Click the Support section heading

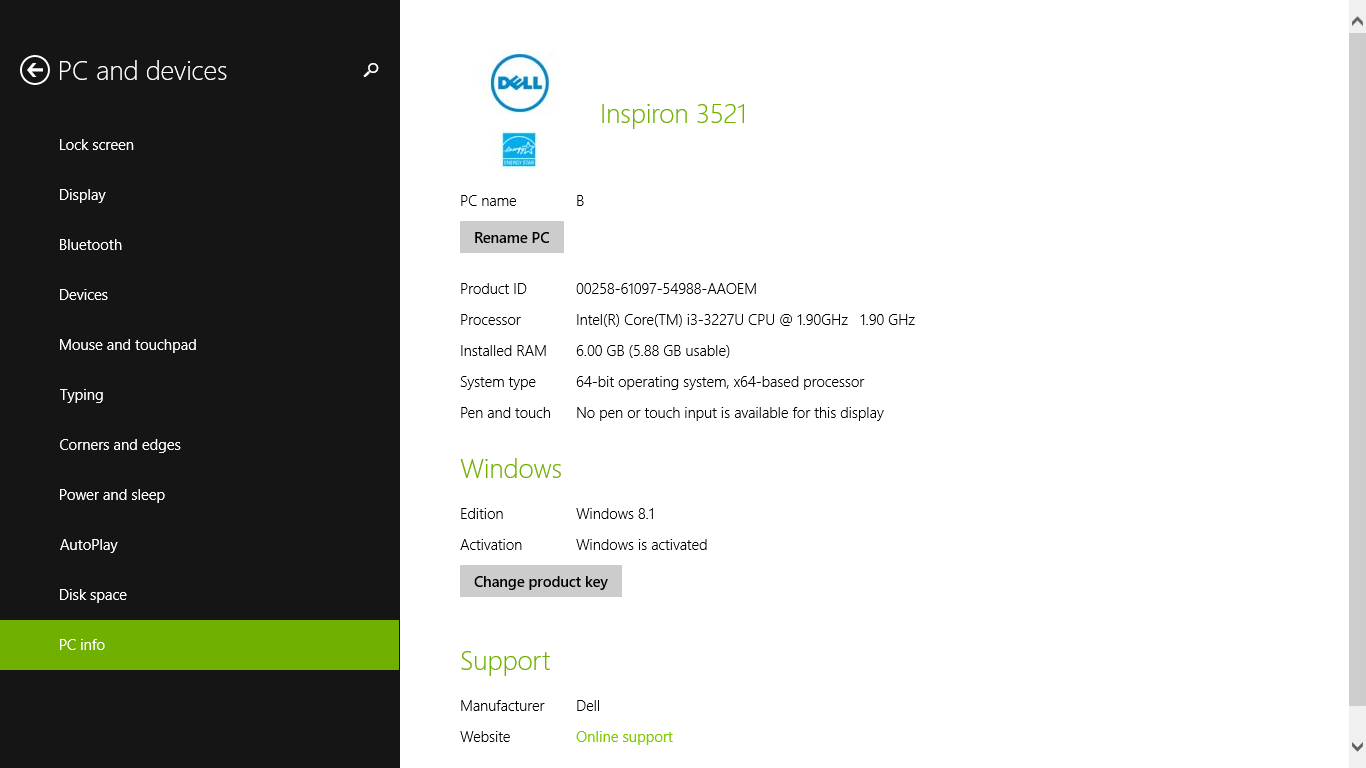[505, 661]
